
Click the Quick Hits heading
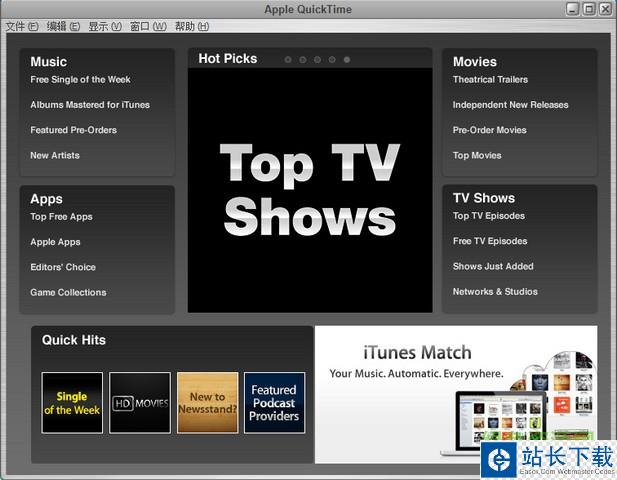point(74,340)
